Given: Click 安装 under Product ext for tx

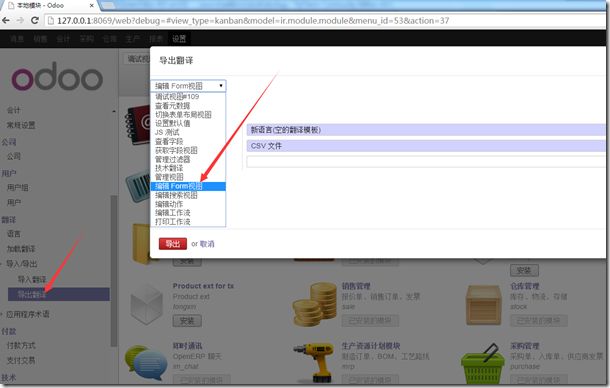Looking at the screenshot, I should coord(187,321).
